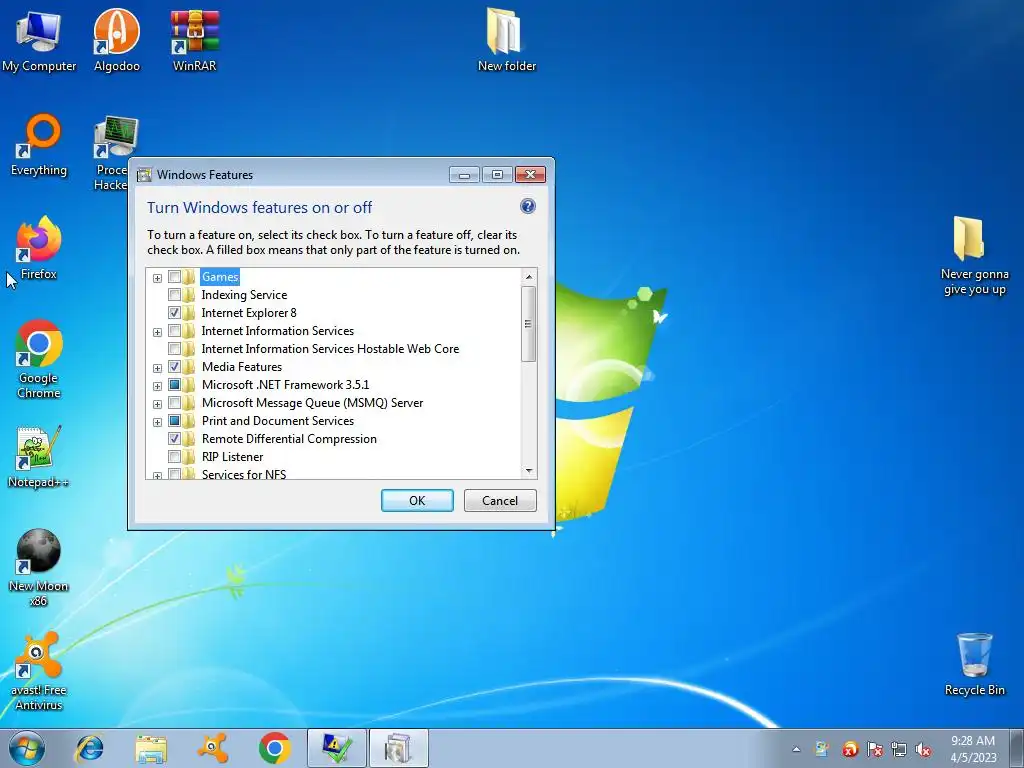1024x768 pixels.
Task: Select the Algodoo desktop shortcut
Action: pos(116,40)
